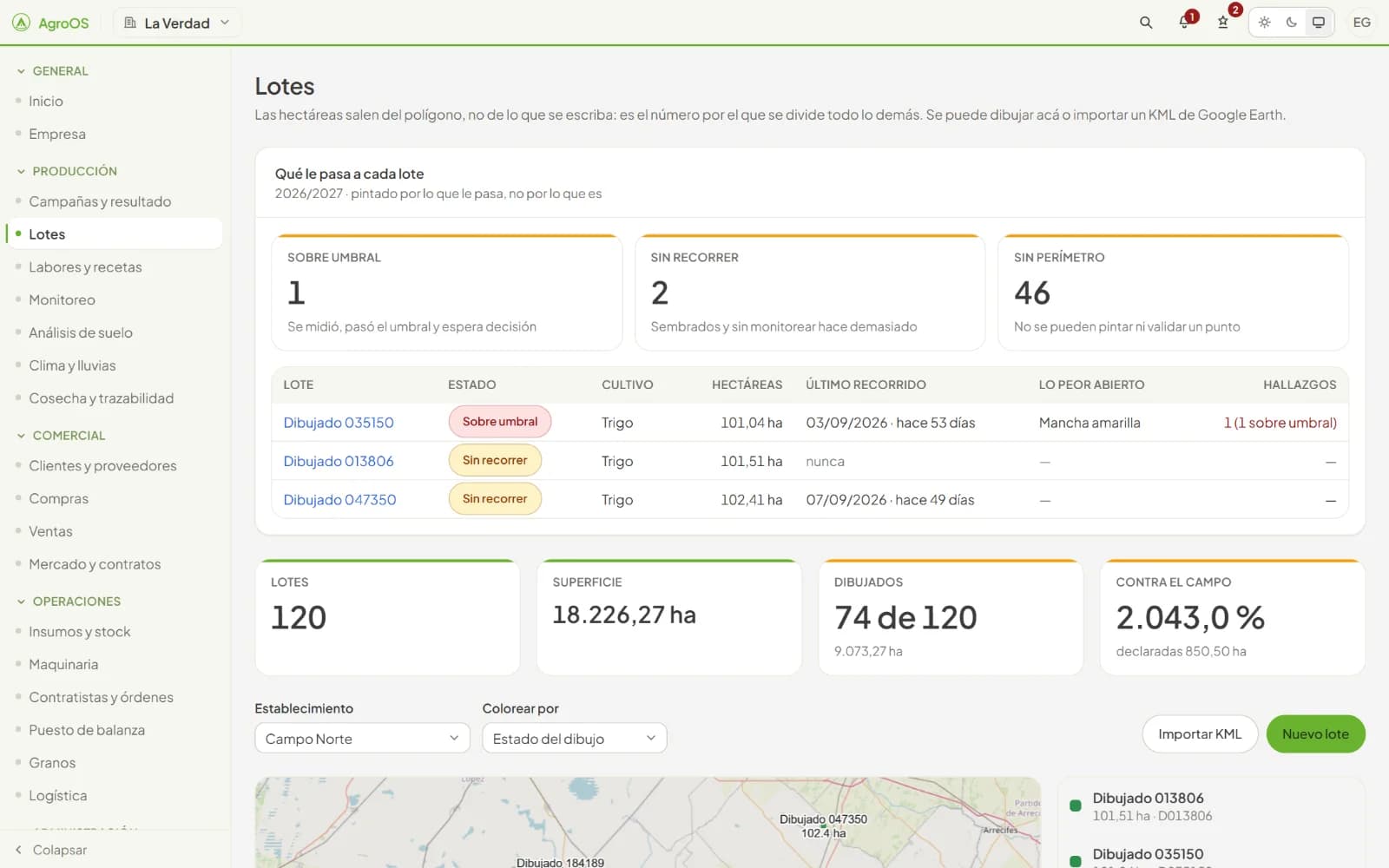Open the Dibujado 035150 lote link
1389x868 pixels.
339,423
